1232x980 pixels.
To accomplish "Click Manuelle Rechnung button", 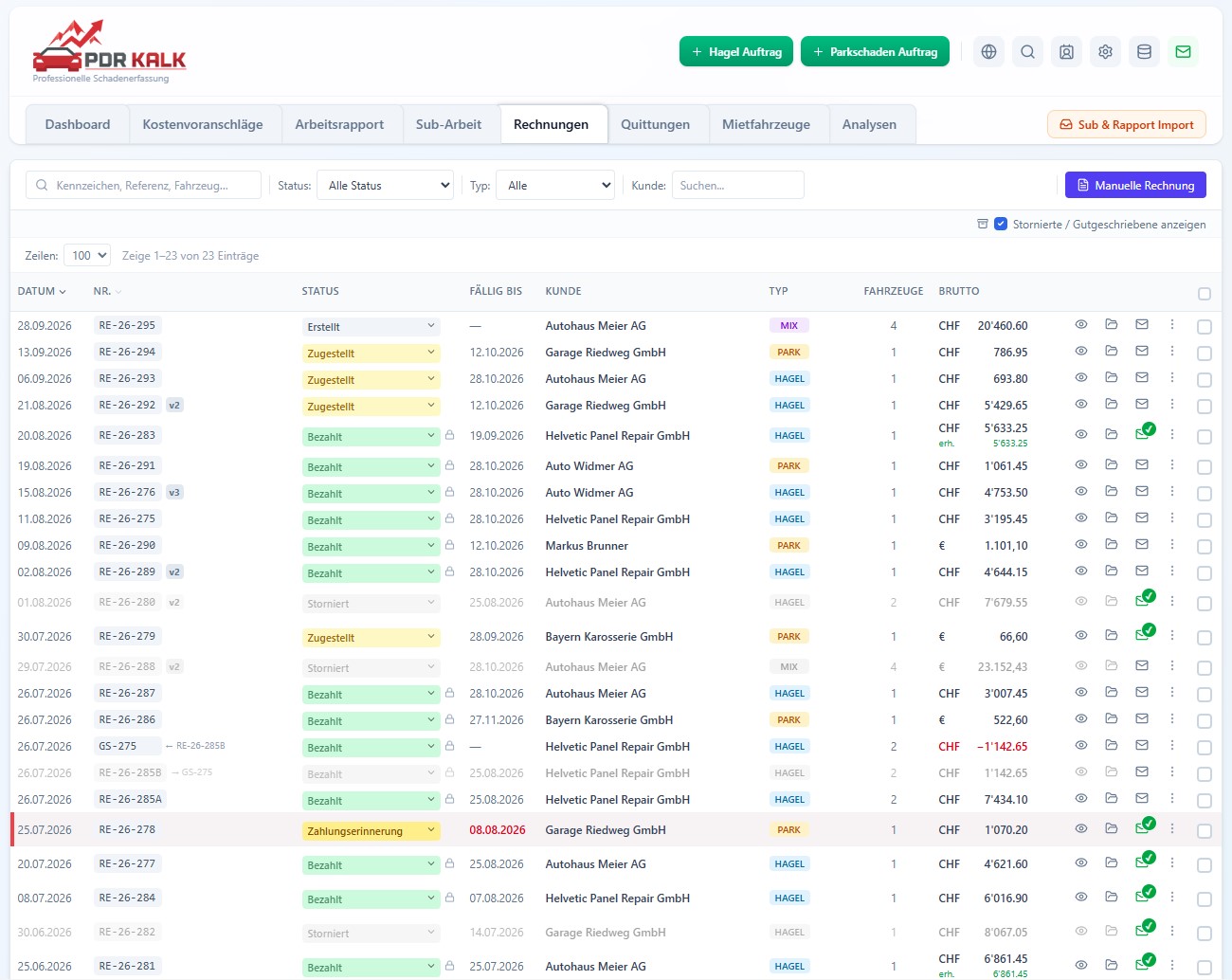I will pyautogui.click(x=1135, y=186).
